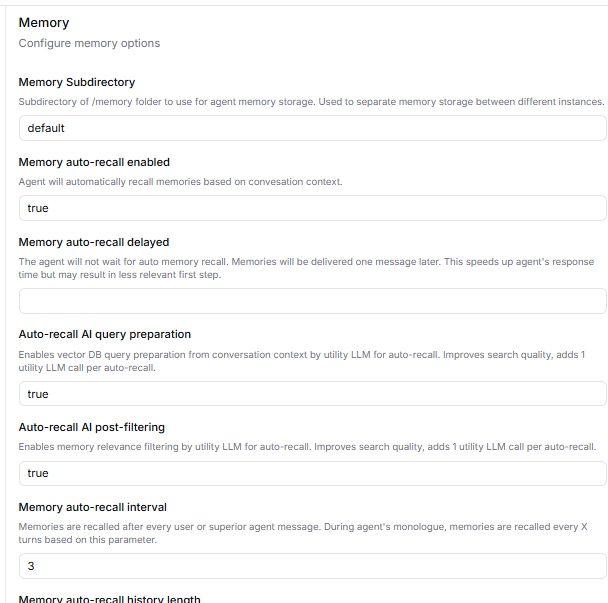Click the 'Configure memory options' subtitle
Image resolution: width=608 pixels, height=603 pixels.
point(89,43)
